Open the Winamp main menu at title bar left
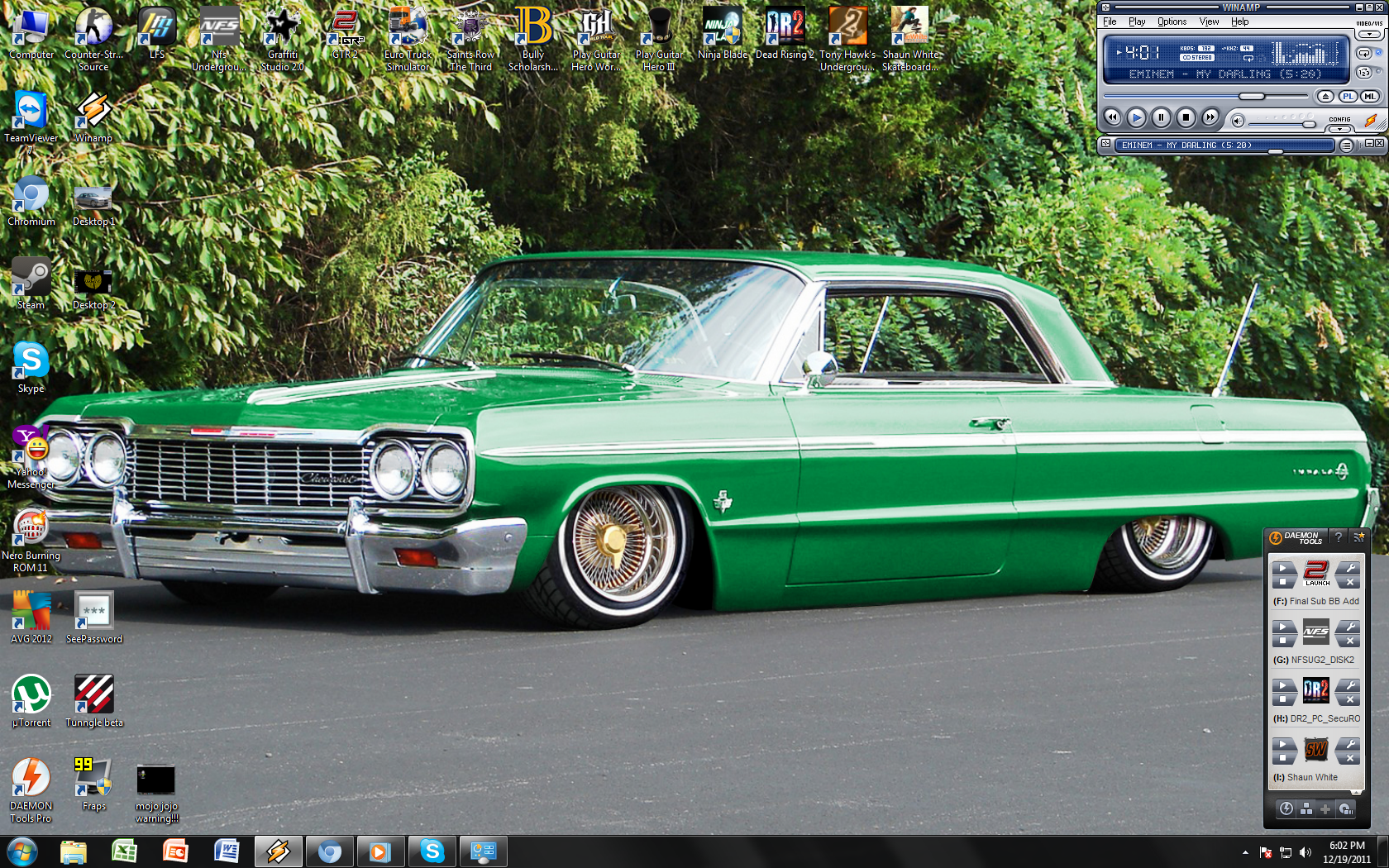The width and height of the screenshot is (1389, 868). click(1105, 7)
